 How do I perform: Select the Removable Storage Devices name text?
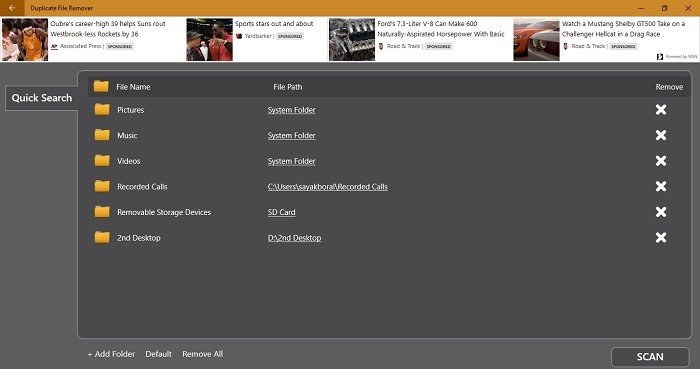pyautogui.click(x=164, y=212)
